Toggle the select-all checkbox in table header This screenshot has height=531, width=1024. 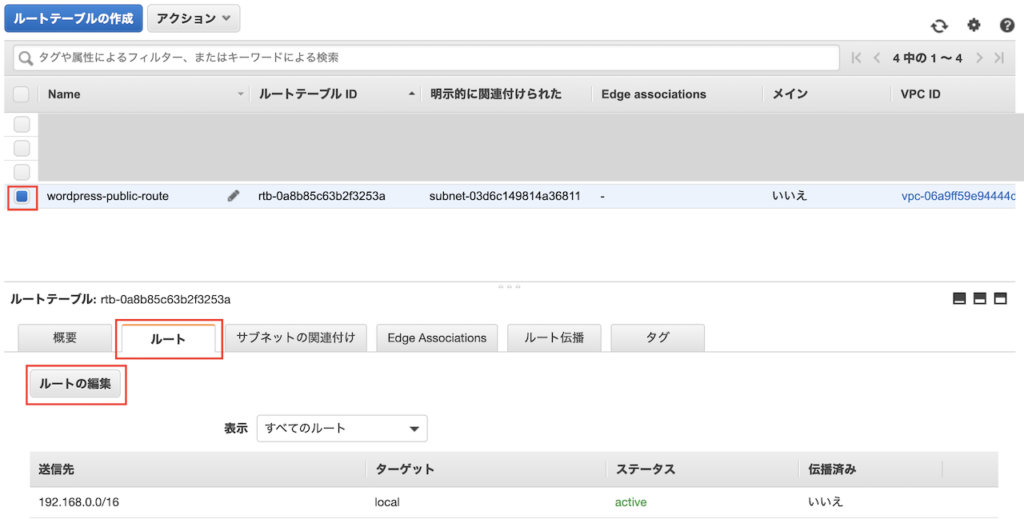tap(22, 94)
